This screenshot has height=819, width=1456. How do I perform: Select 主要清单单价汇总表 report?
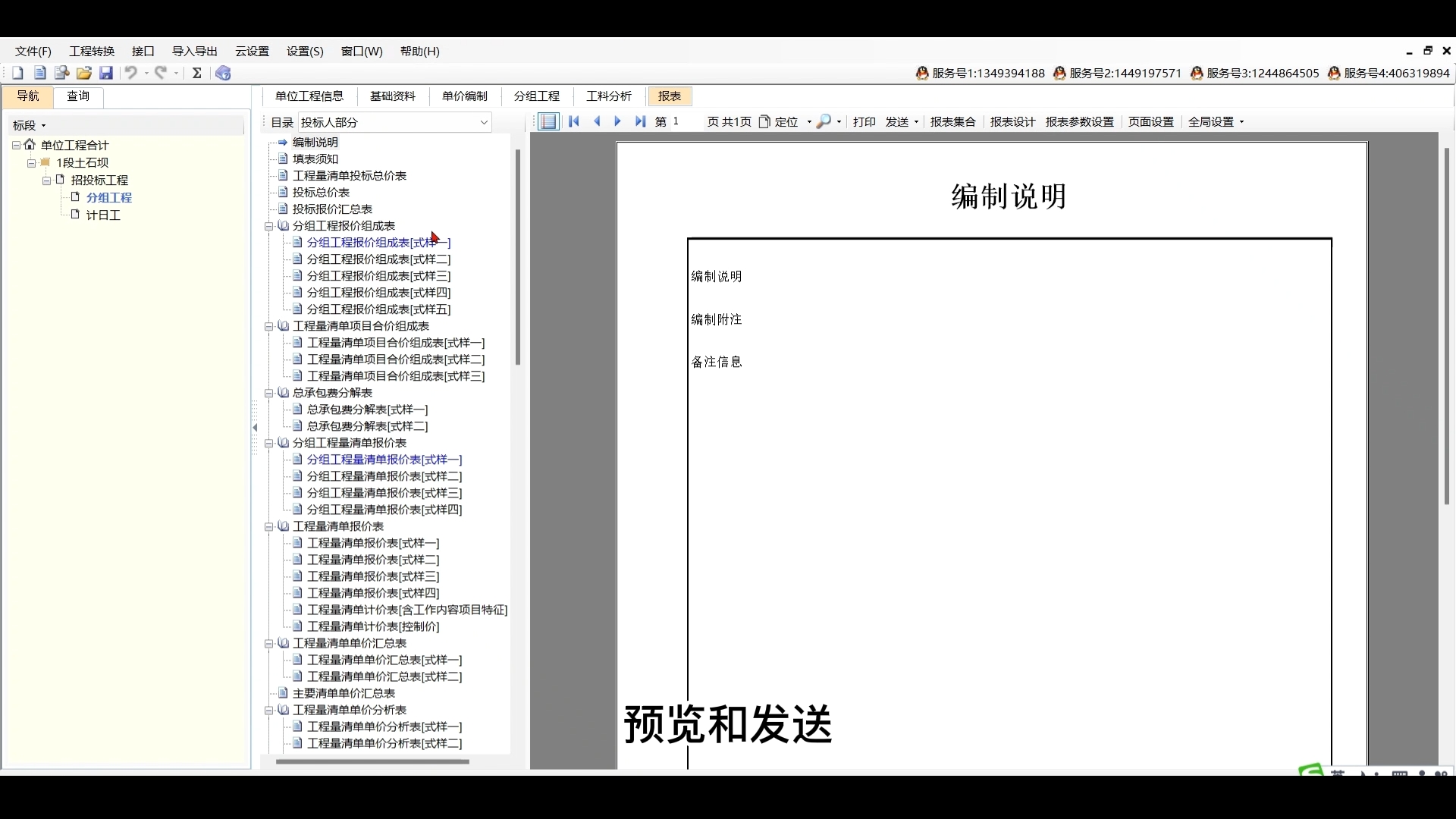tap(344, 693)
